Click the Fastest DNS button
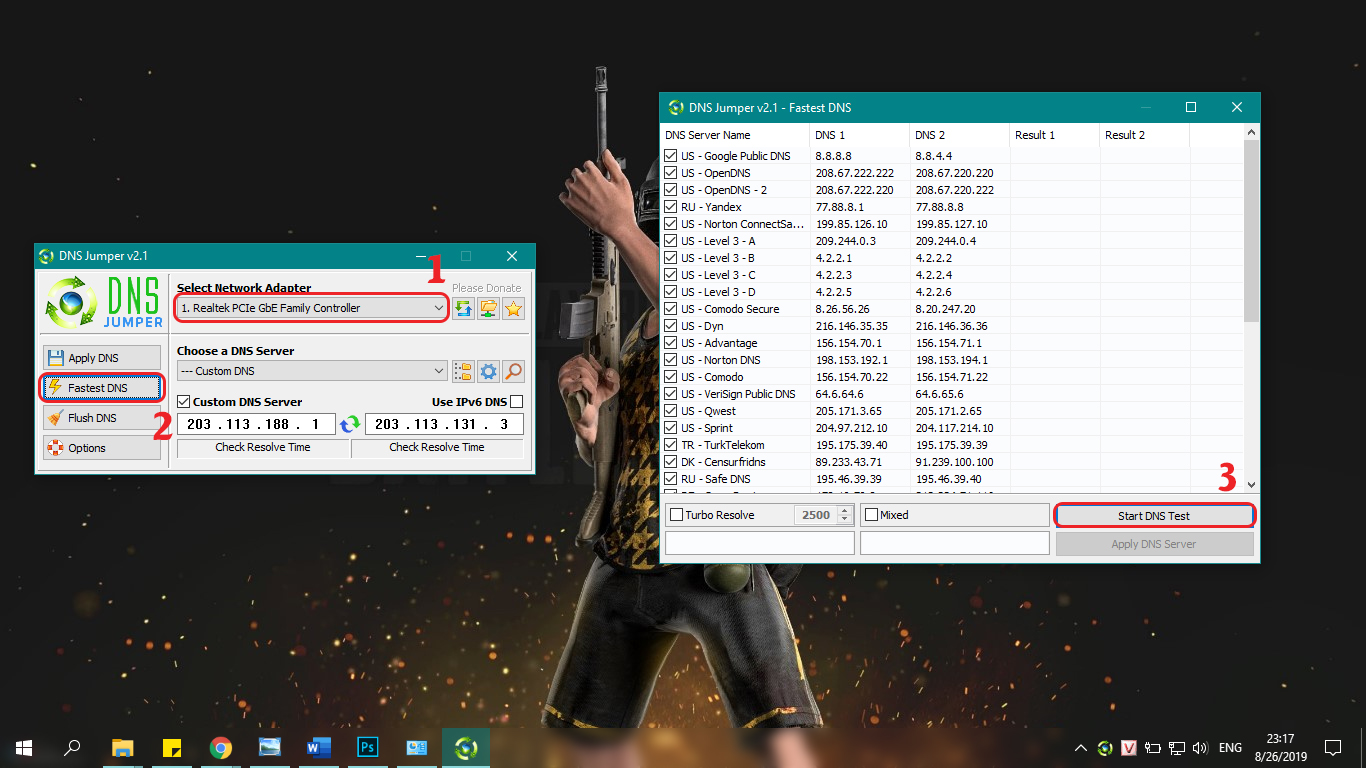 tap(101, 387)
